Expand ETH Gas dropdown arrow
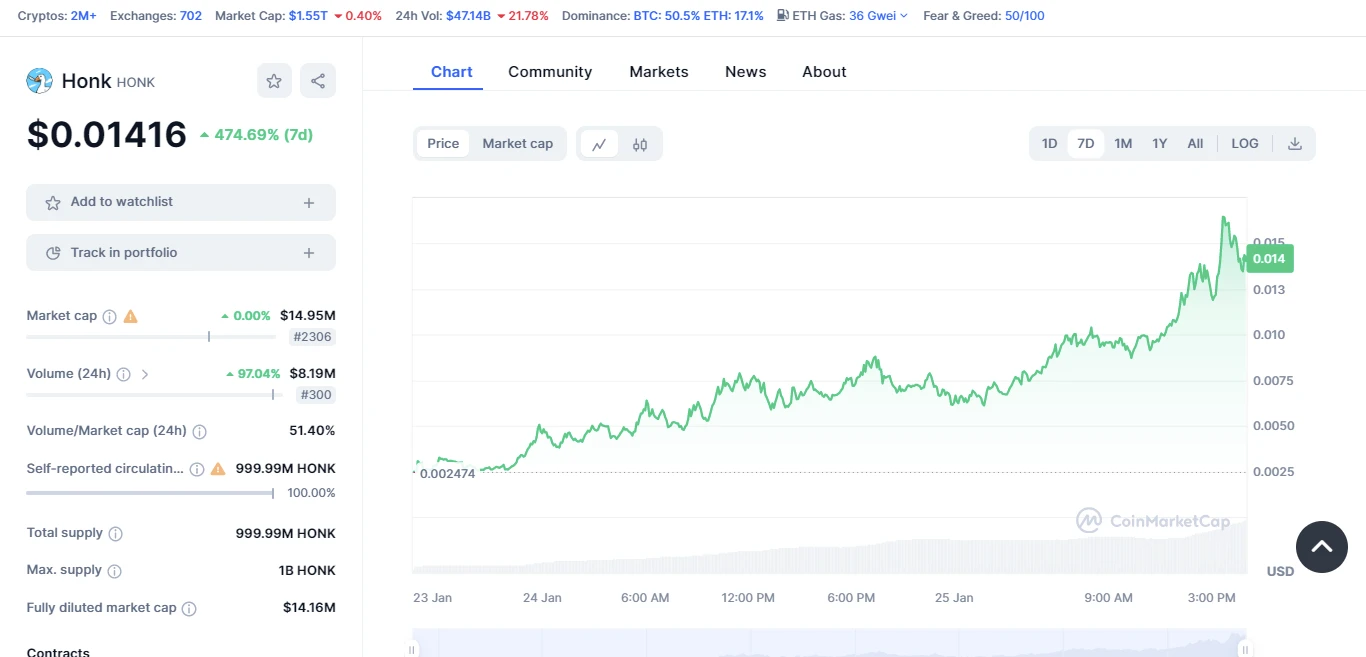Viewport: 1366px width, 657px height. click(x=904, y=16)
